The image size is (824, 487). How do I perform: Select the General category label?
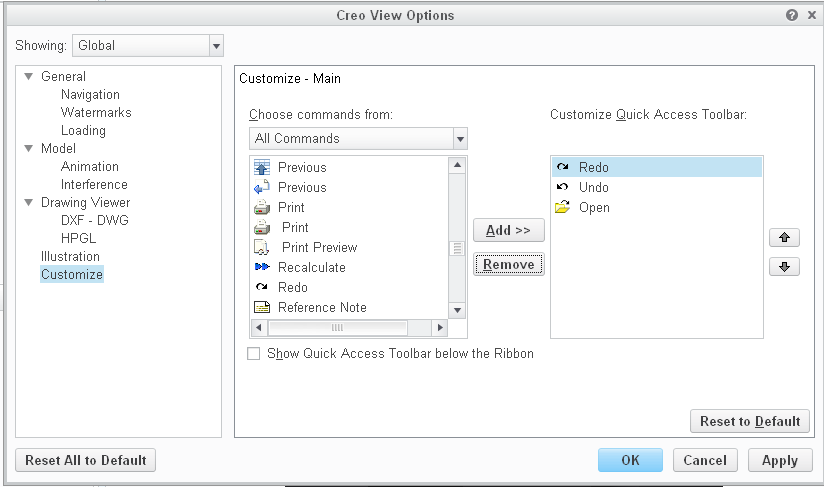pyautogui.click(x=63, y=77)
